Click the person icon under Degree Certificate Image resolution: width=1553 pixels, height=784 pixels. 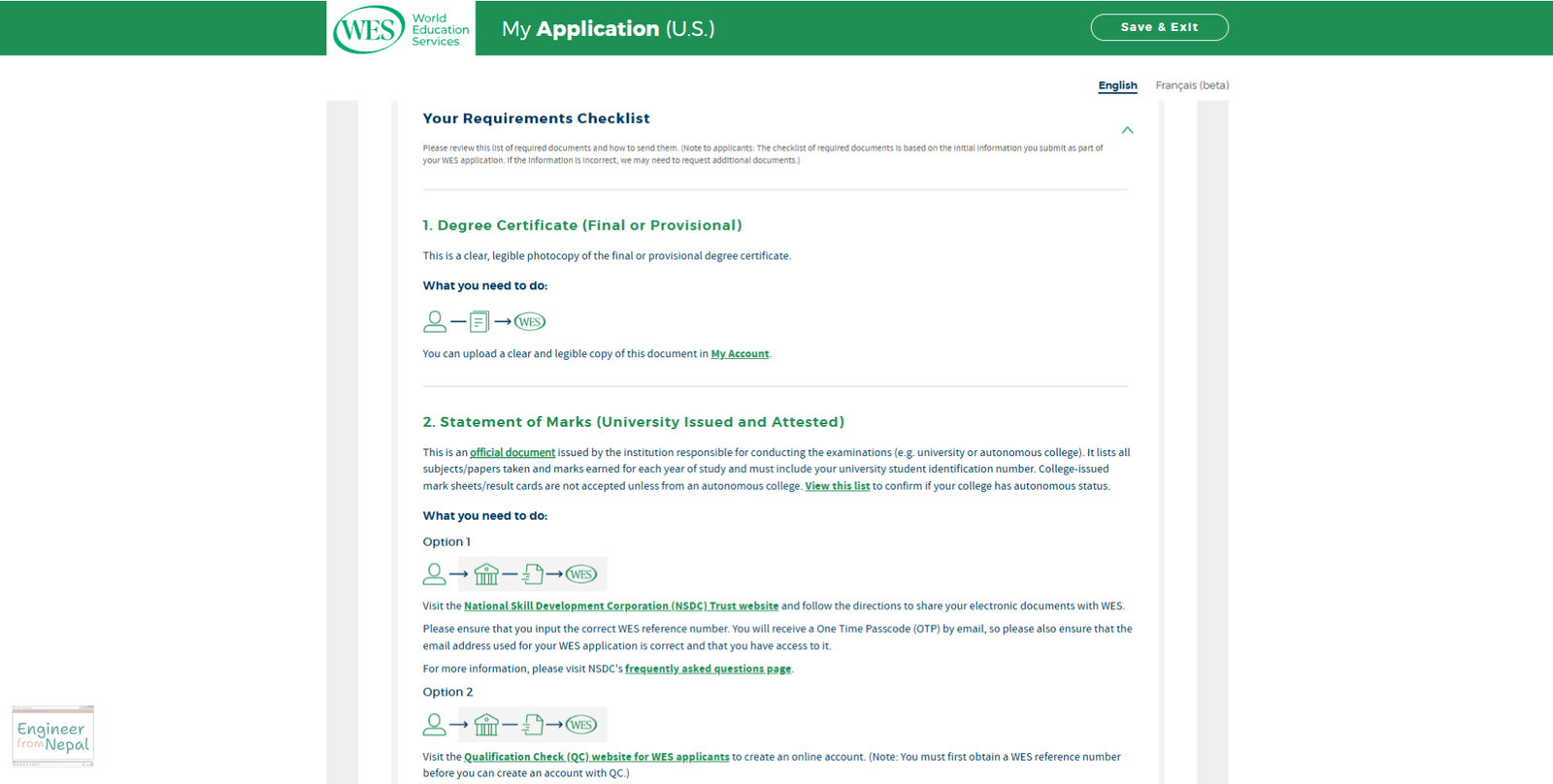(435, 321)
